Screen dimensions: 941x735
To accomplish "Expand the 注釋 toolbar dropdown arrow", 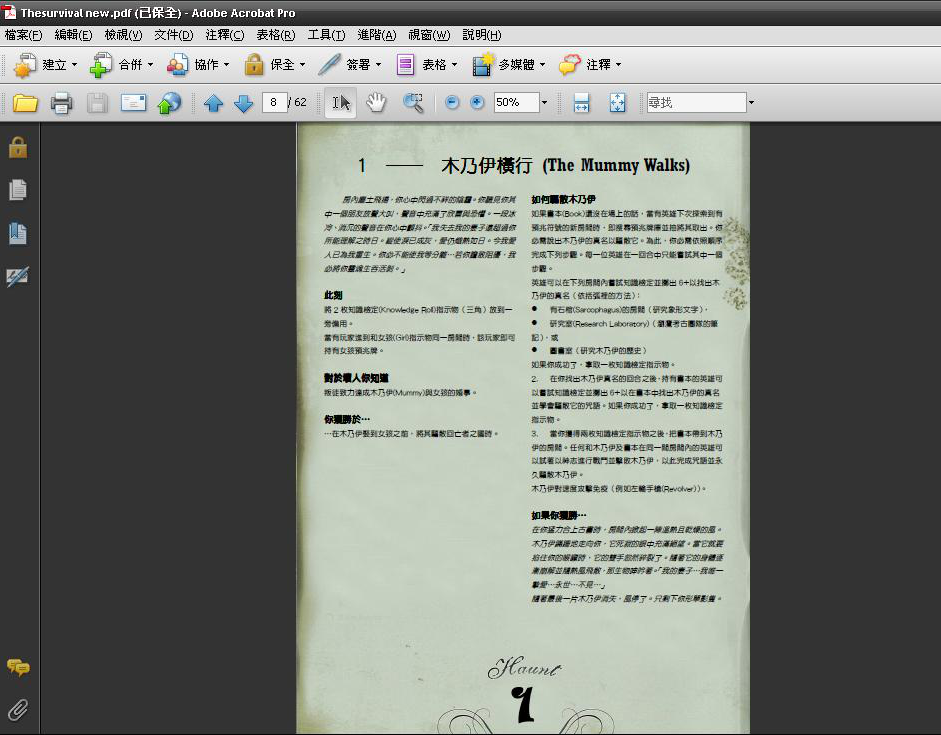I will point(618,64).
